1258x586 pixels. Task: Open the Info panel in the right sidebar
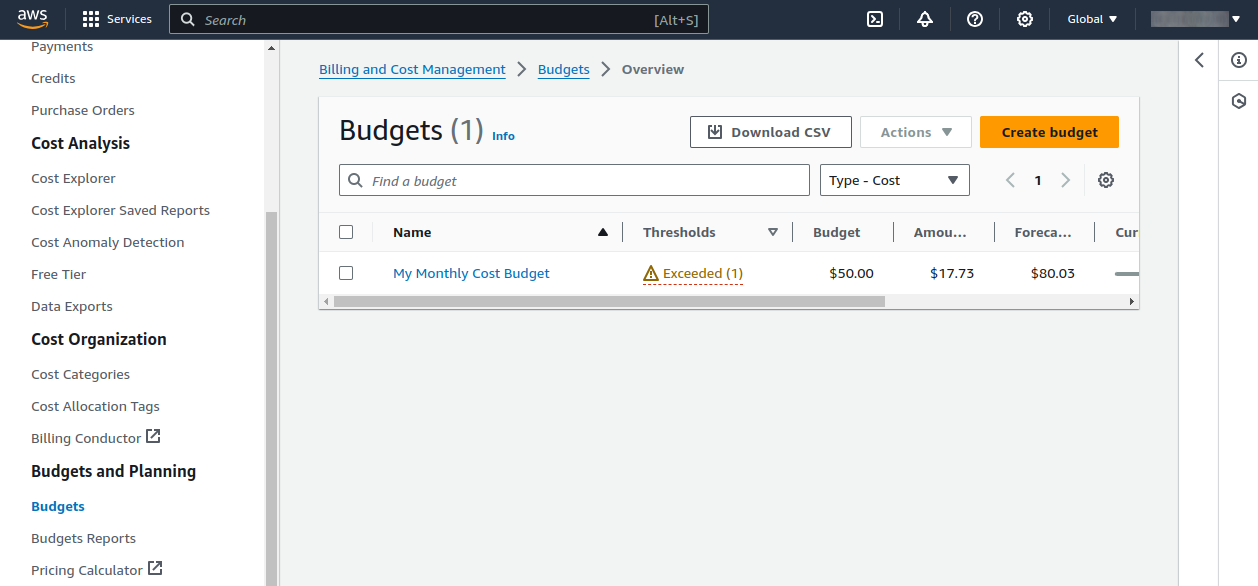[1239, 60]
